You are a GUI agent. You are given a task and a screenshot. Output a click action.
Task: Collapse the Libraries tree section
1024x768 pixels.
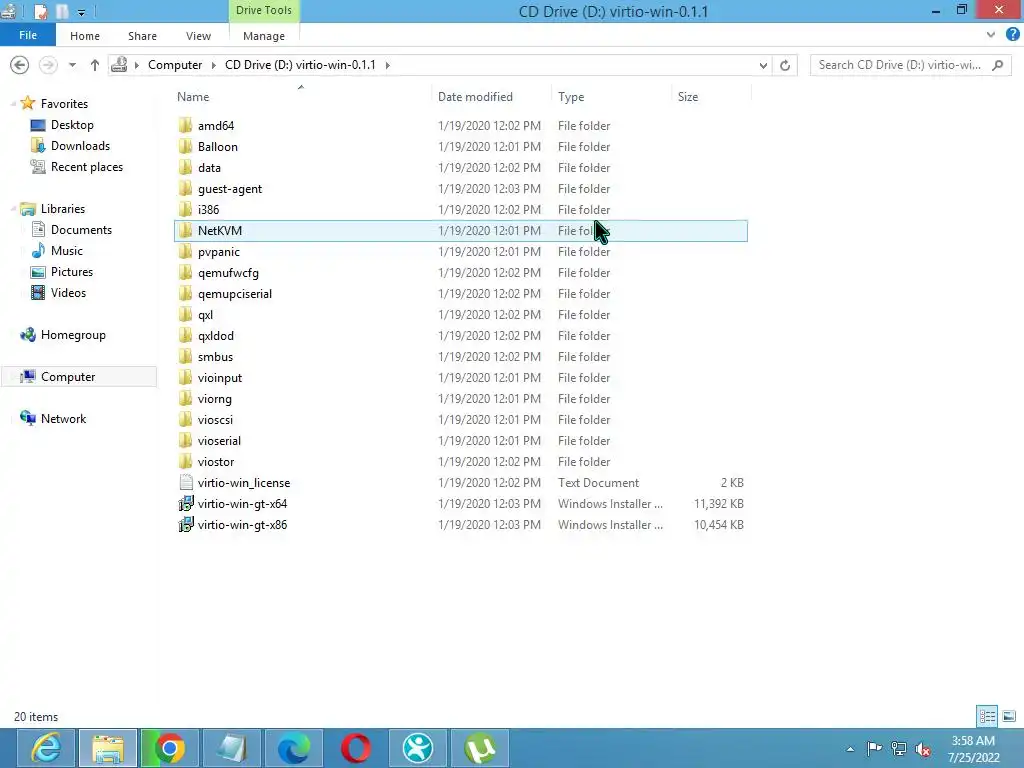(13, 209)
